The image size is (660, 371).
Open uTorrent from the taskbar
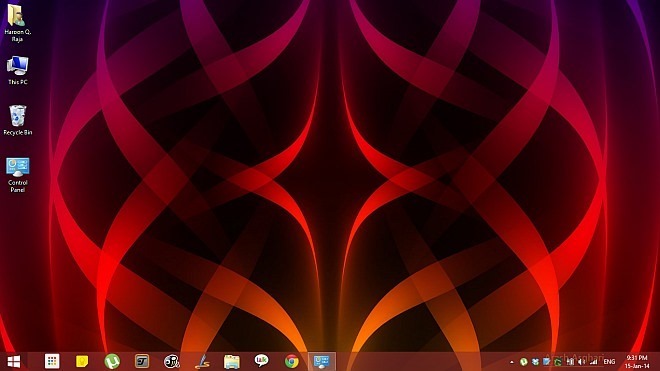point(112,361)
